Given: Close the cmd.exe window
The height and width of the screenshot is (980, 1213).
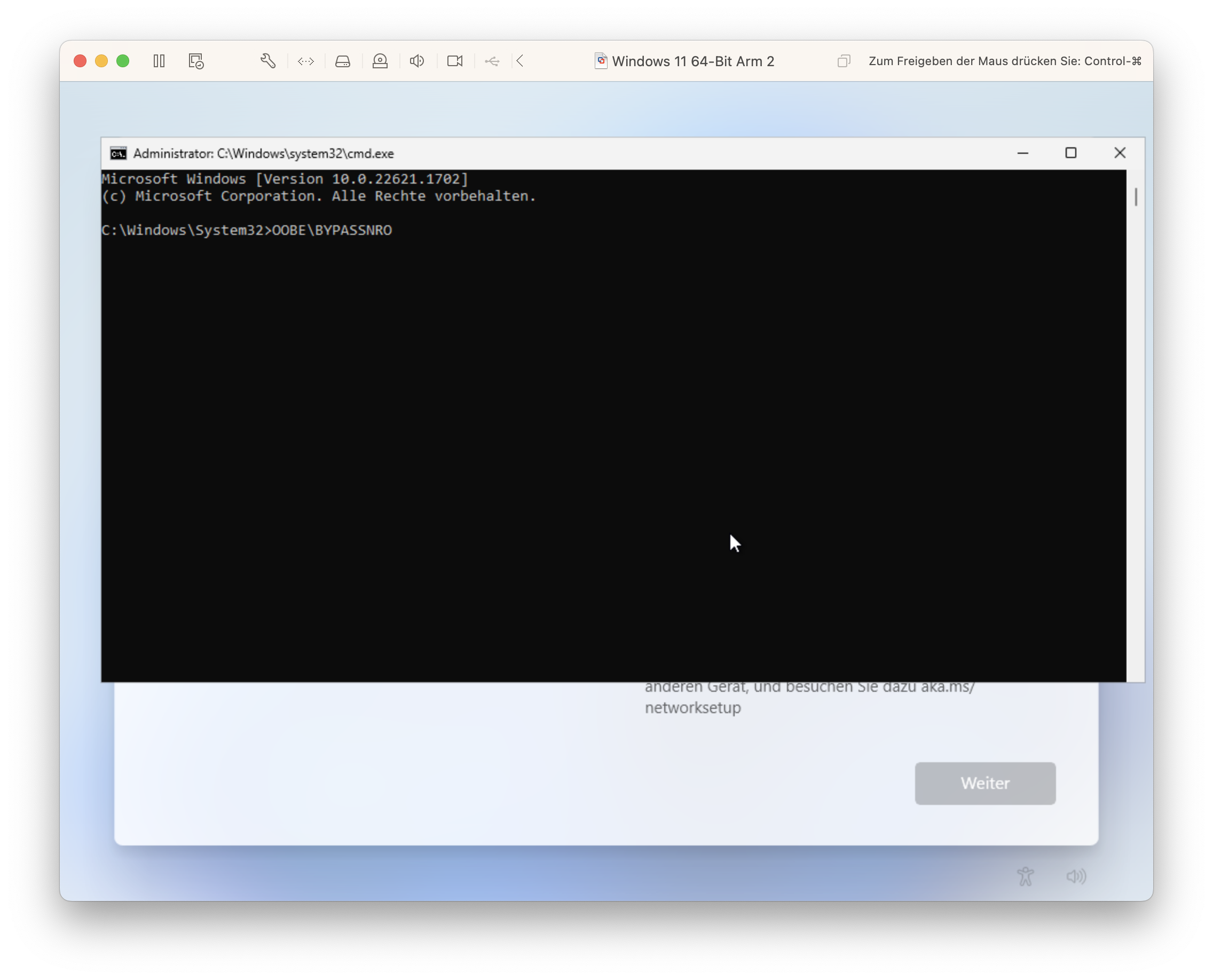Looking at the screenshot, I should click(1120, 153).
